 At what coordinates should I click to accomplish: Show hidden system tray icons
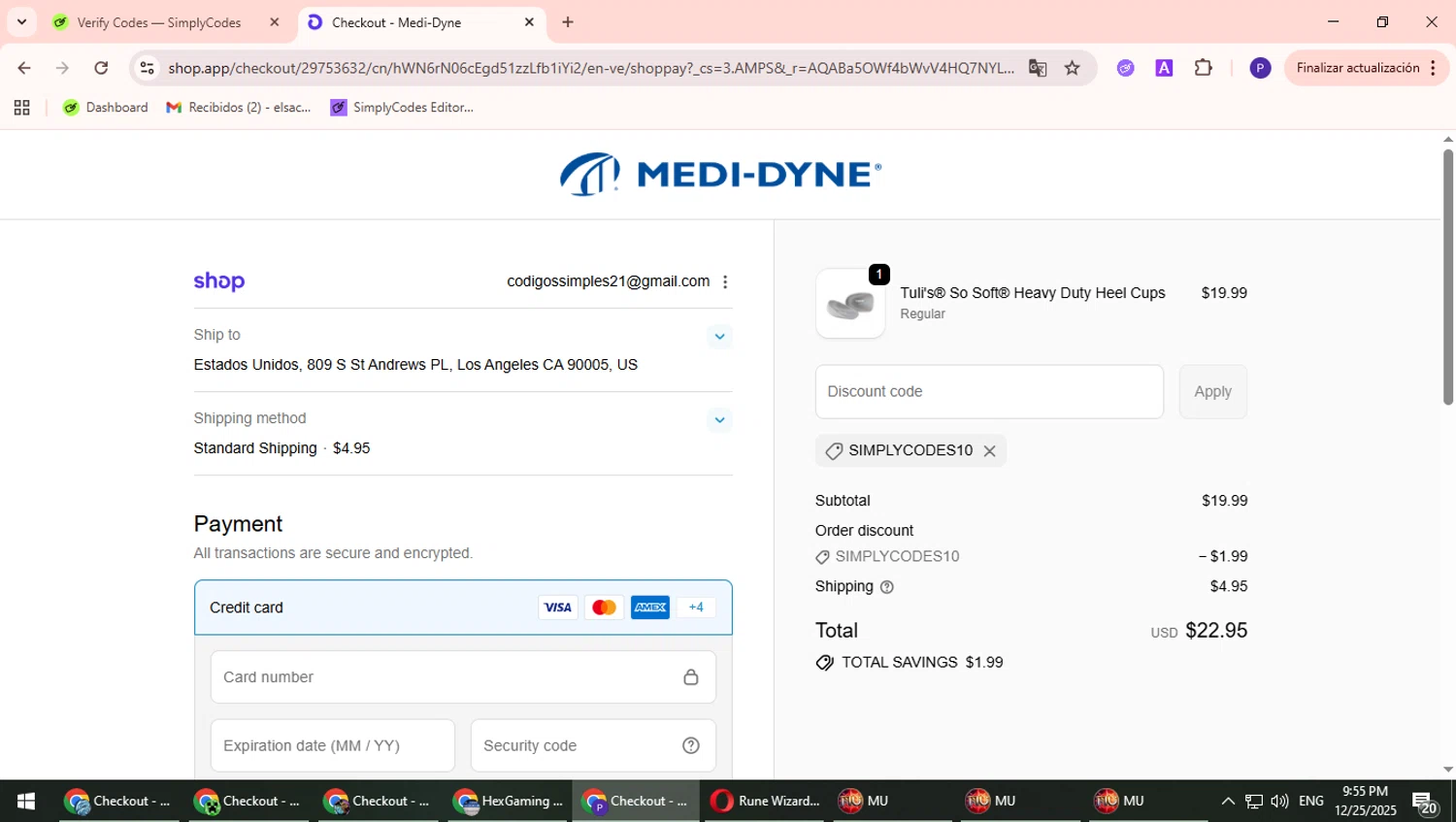1228,802
